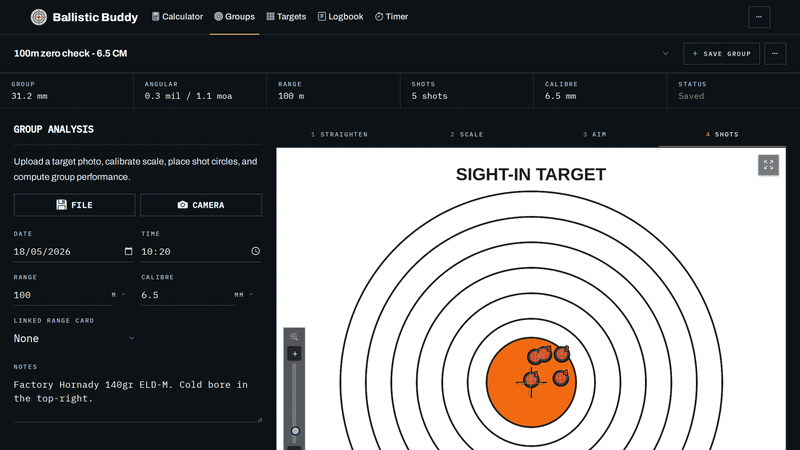Switch to step 2 Scale tab
The height and width of the screenshot is (450, 800).
point(467,134)
